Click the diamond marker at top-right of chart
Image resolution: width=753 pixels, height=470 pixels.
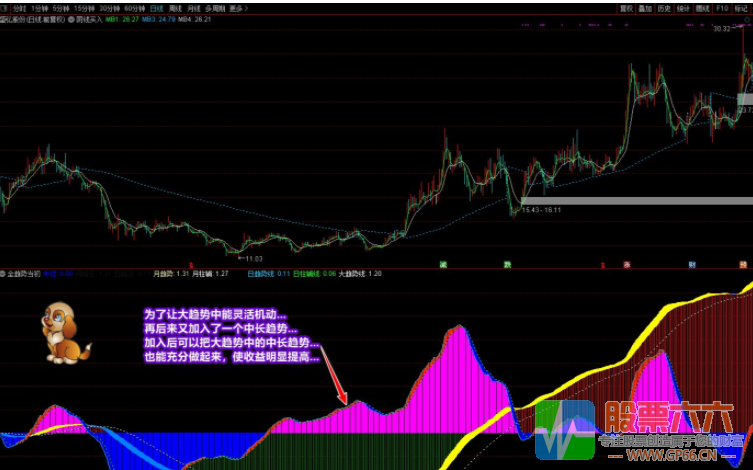point(747,20)
